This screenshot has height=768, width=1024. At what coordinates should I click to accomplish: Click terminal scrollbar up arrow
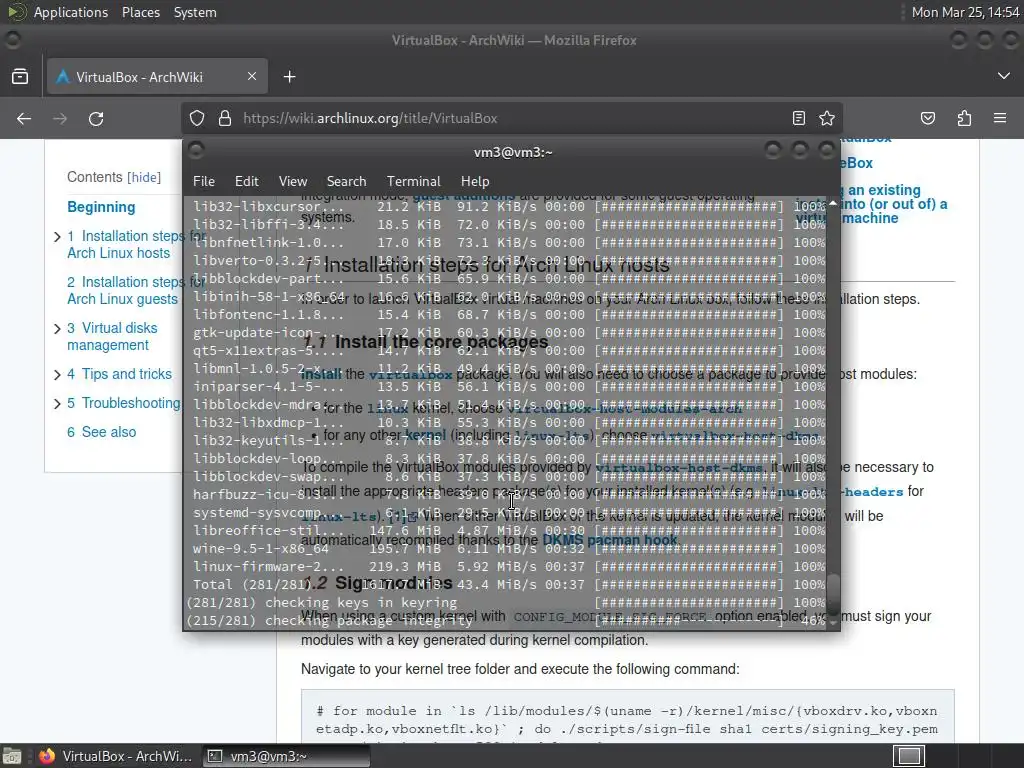pos(833,203)
